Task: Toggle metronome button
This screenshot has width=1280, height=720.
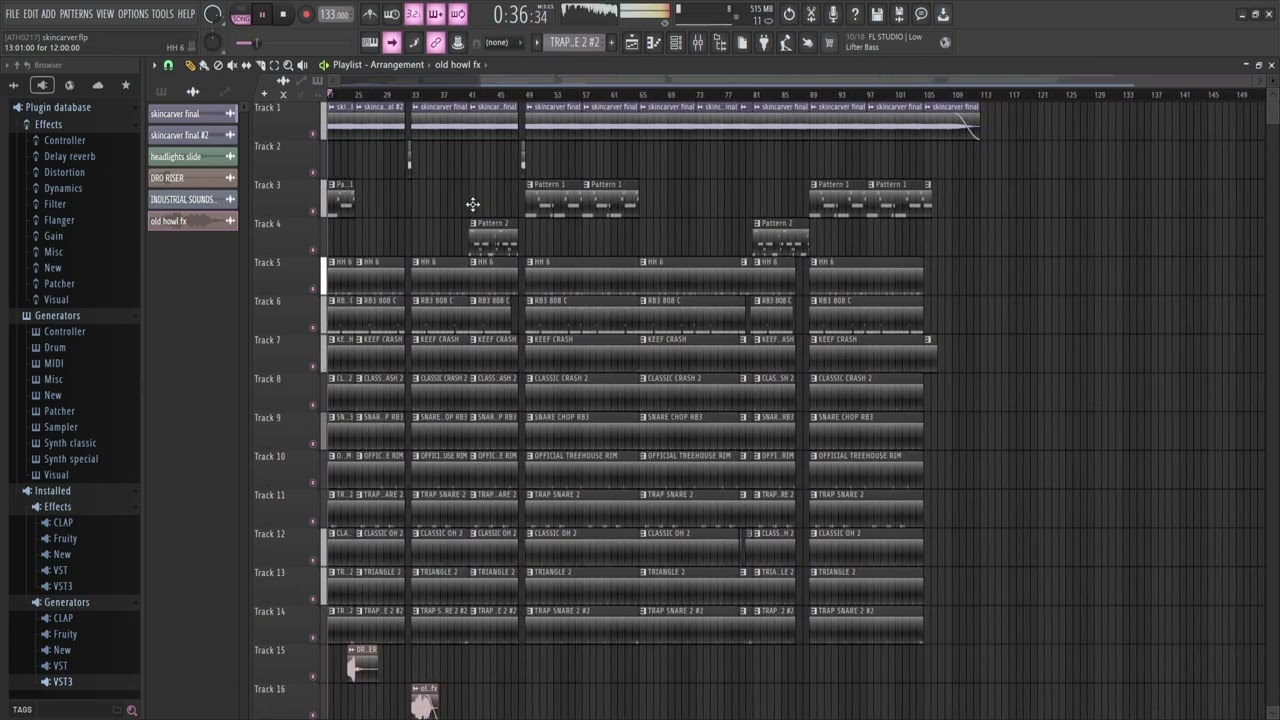Action: [370, 14]
